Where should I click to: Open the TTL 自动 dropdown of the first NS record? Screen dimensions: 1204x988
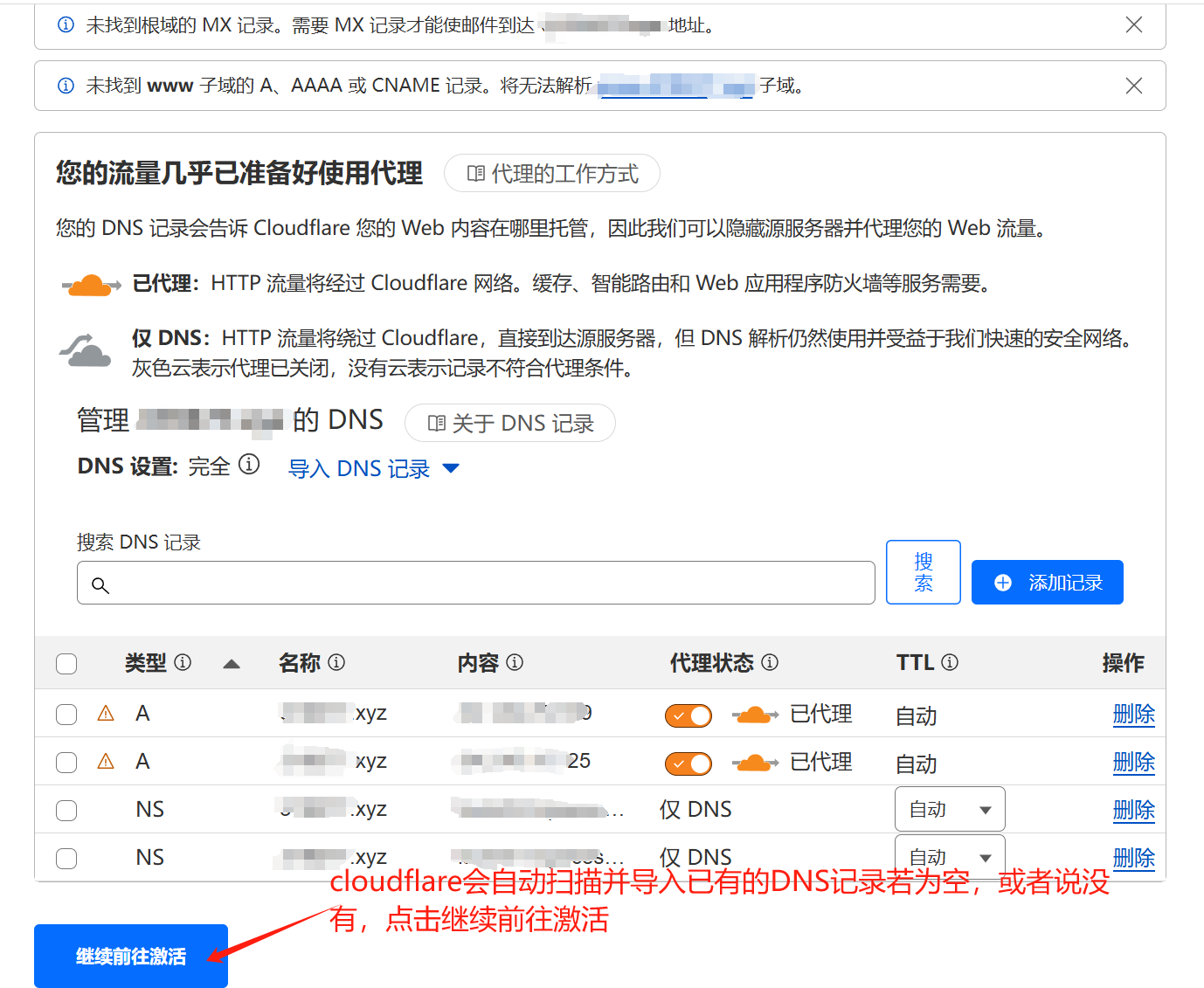(x=950, y=809)
